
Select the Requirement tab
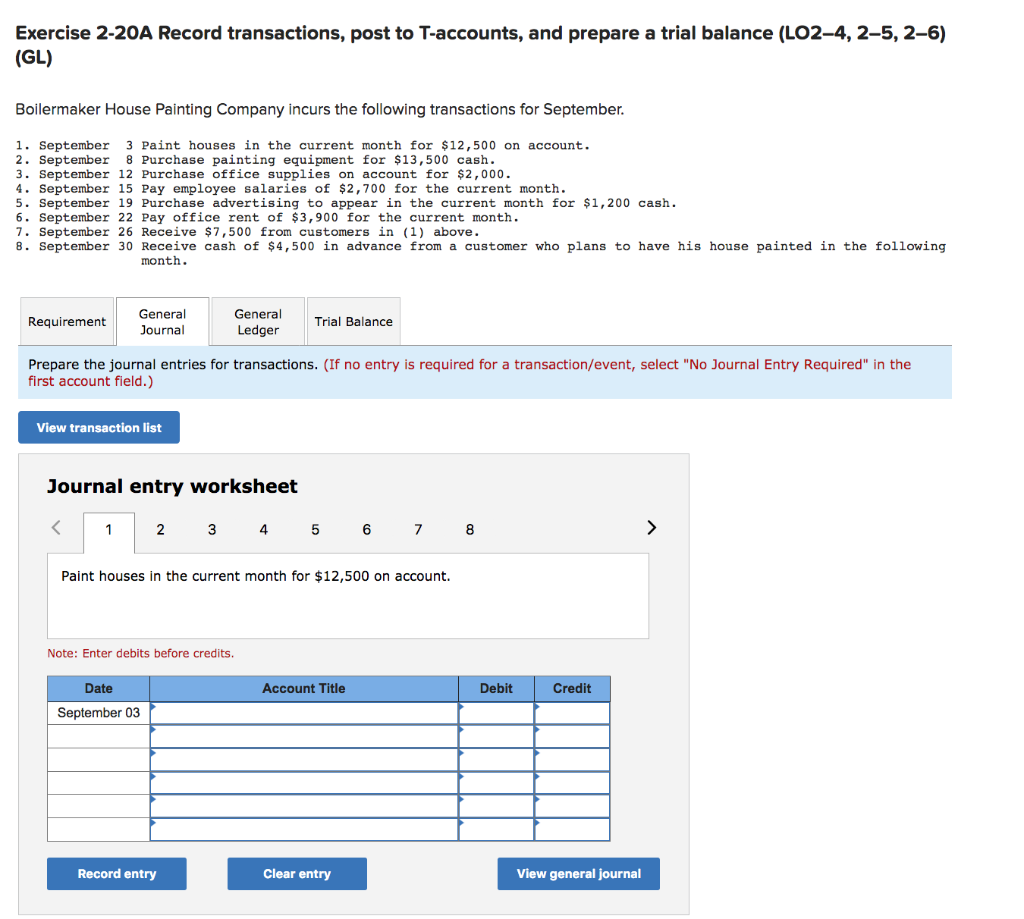(x=66, y=321)
